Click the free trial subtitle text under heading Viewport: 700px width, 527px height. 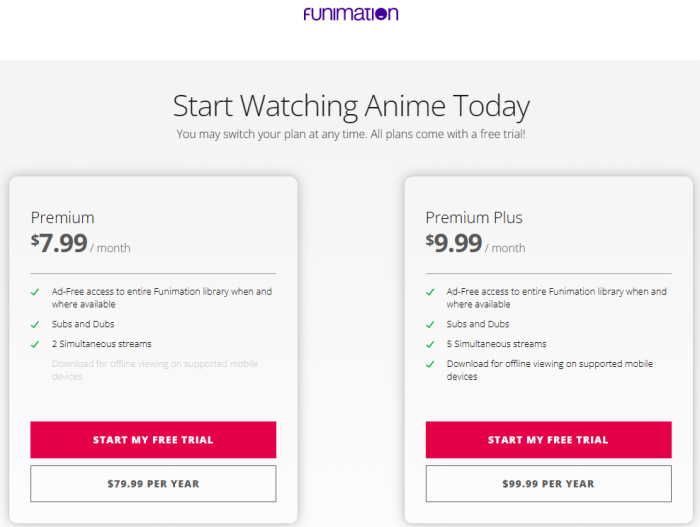[x=351, y=134]
